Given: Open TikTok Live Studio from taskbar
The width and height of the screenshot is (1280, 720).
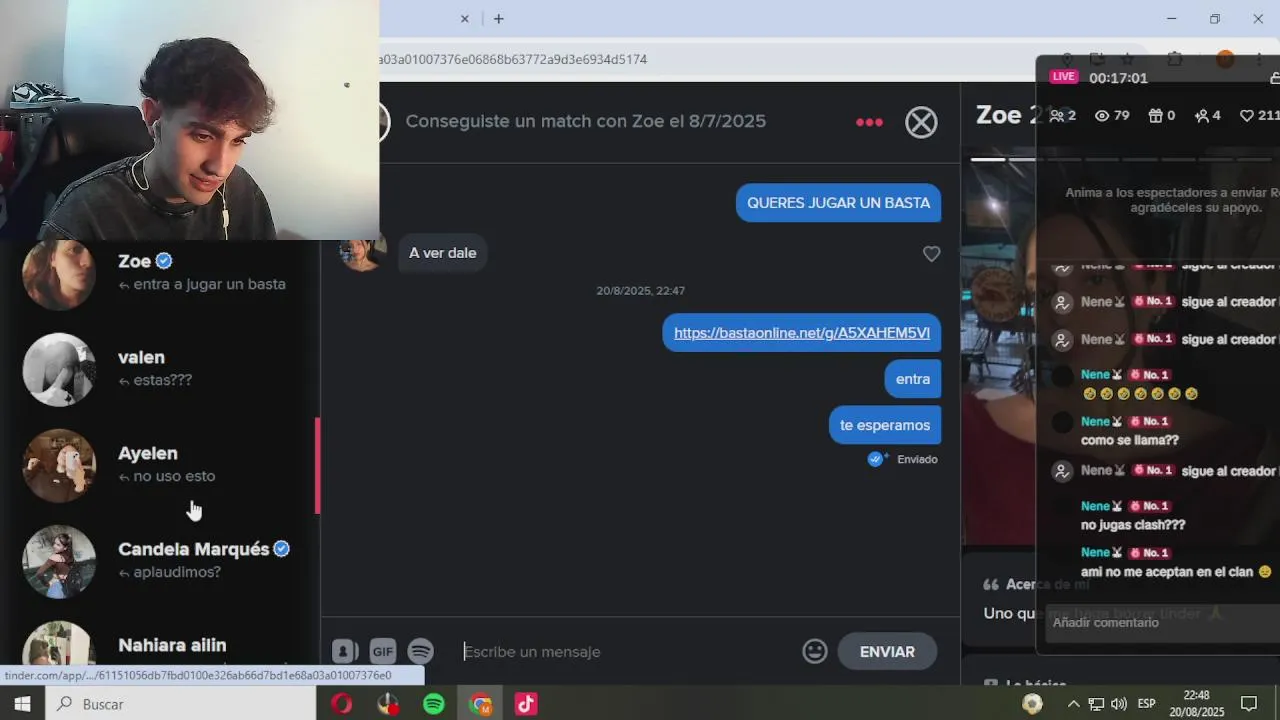Looking at the screenshot, I should pos(526,704).
